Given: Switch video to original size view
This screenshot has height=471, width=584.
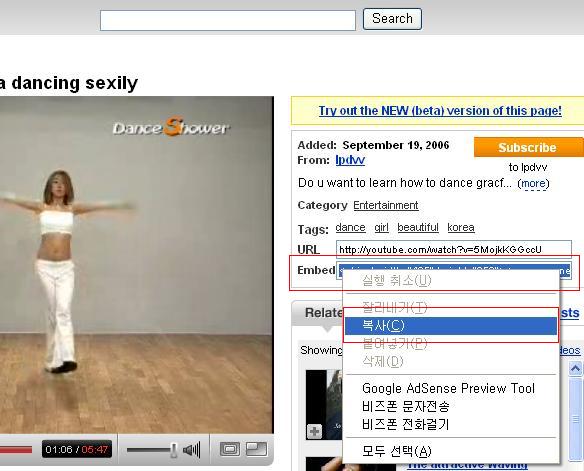Looking at the screenshot, I should (x=230, y=449).
